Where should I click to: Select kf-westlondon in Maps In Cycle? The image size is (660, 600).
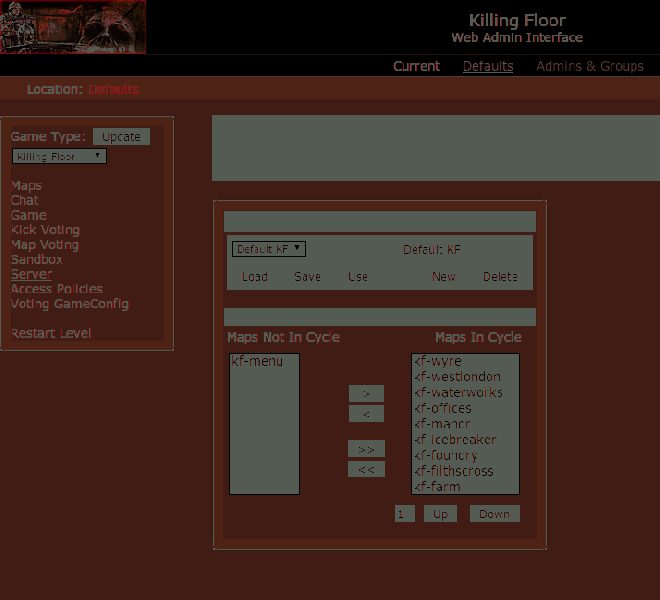465,377
